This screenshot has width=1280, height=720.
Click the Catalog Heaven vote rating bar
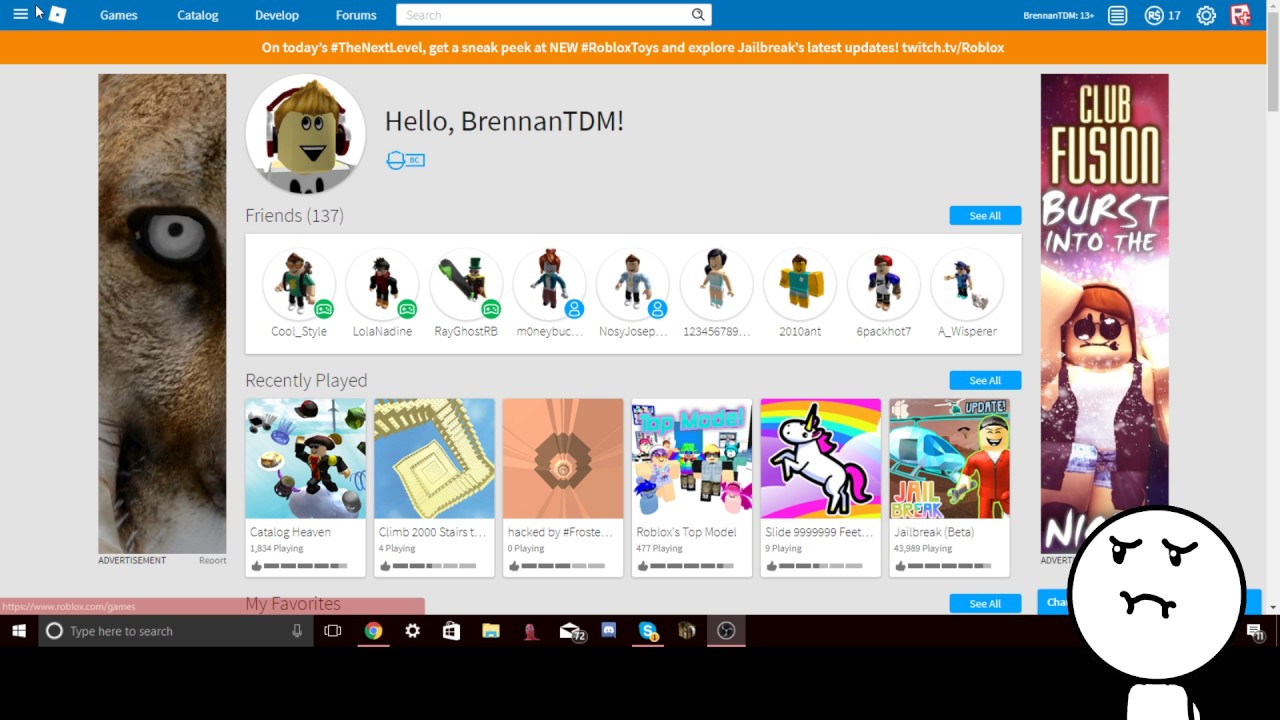pos(299,566)
